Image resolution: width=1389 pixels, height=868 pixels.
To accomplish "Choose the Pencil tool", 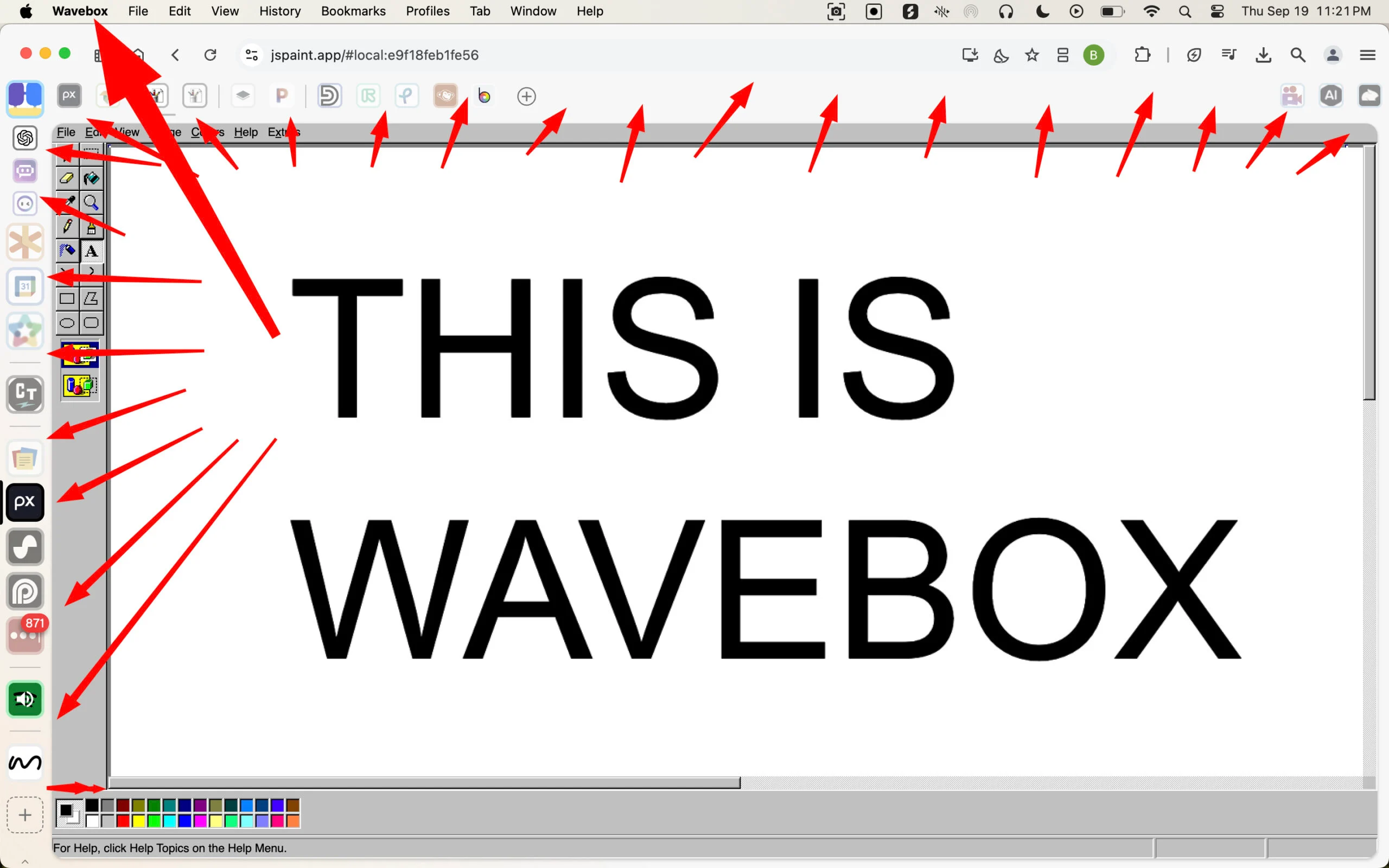I will [x=67, y=227].
